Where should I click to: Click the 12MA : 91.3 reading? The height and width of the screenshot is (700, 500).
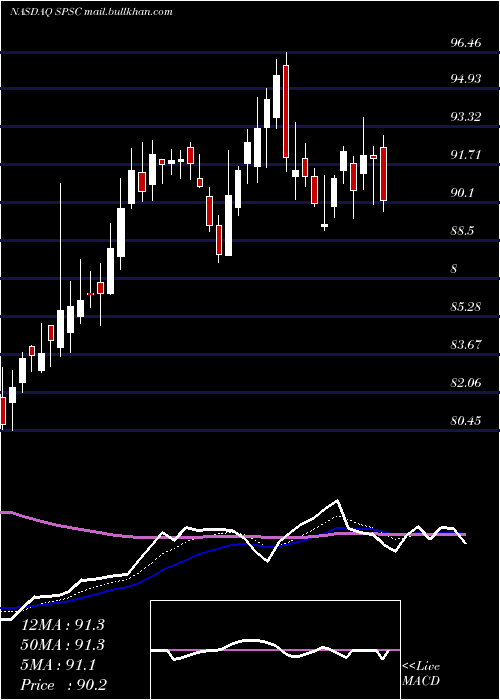point(63,625)
